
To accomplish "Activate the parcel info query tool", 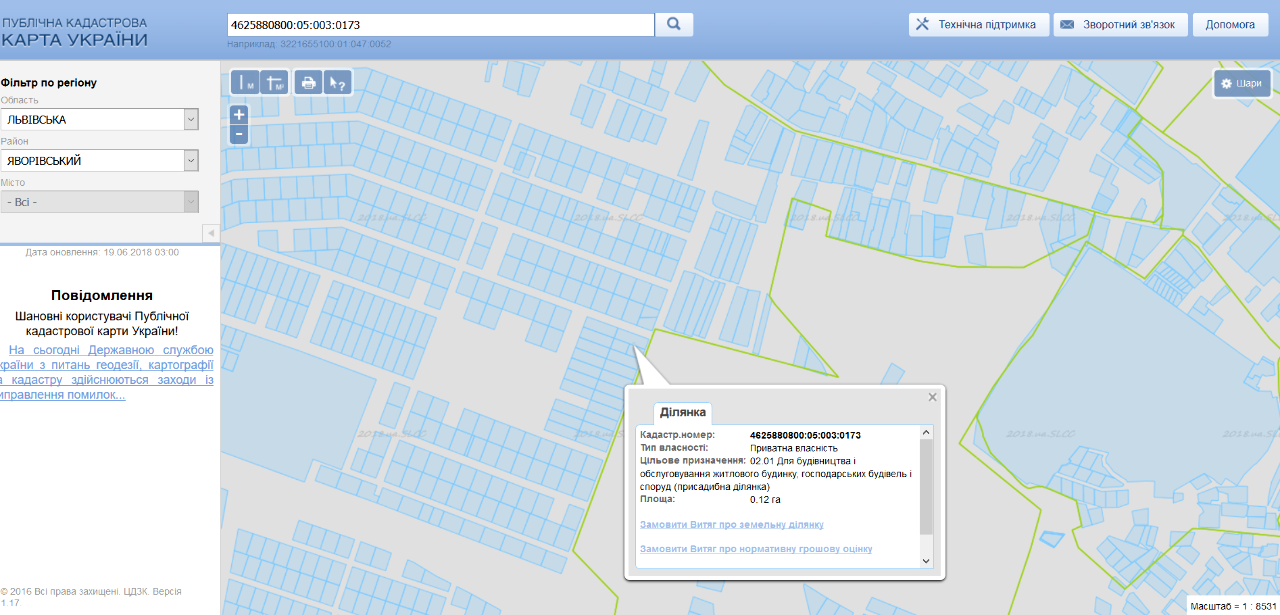I will coord(338,83).
